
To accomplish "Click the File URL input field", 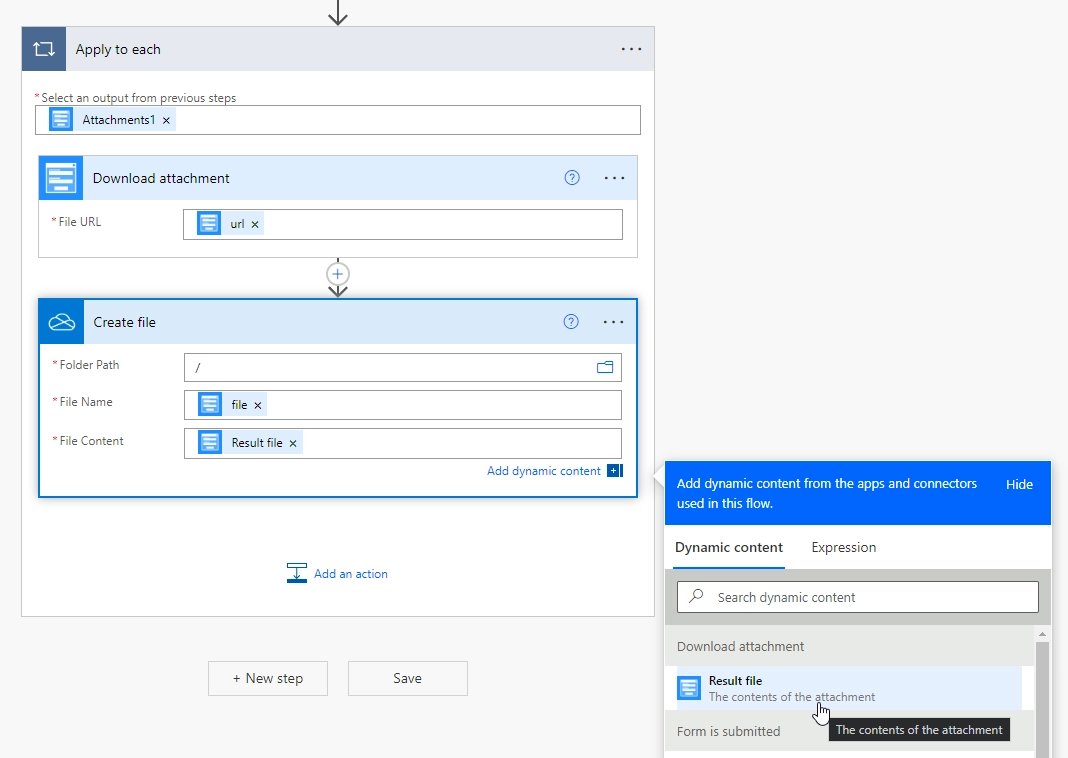I will tap(403, 224).
